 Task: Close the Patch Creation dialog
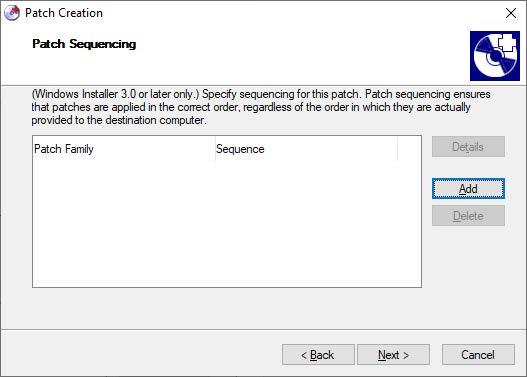(x=511, y=13)
